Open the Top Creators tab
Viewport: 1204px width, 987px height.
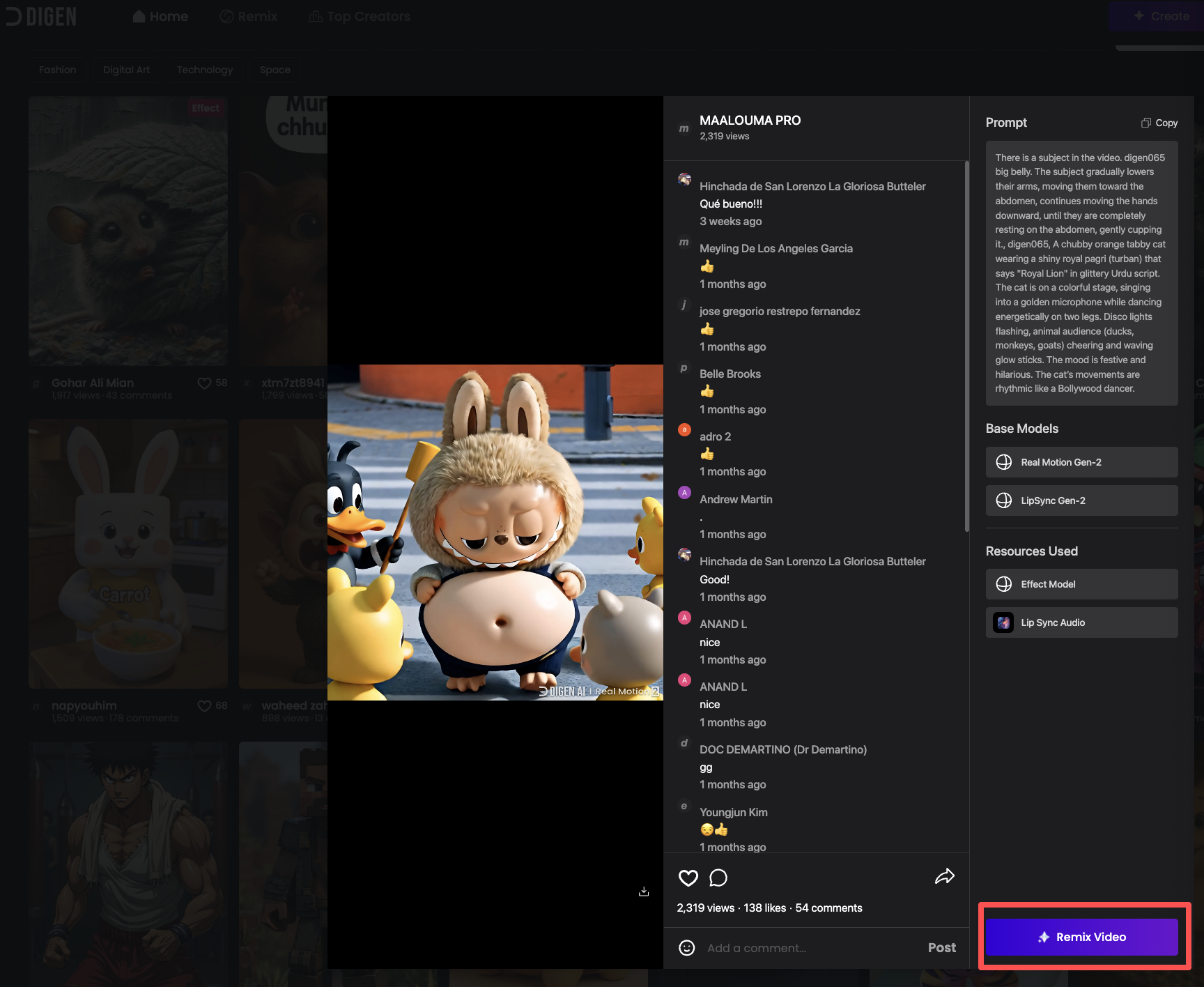tap(360, 16)
